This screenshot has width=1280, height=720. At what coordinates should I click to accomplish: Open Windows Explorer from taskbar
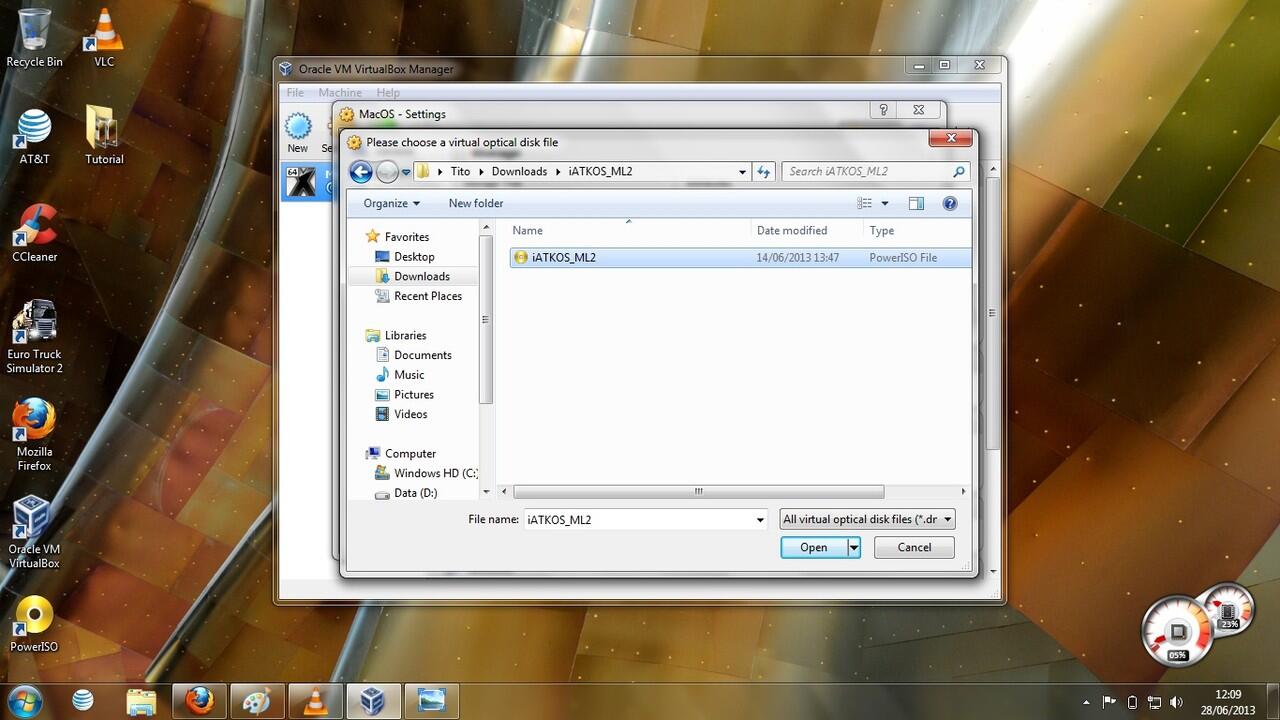point(141,700)
